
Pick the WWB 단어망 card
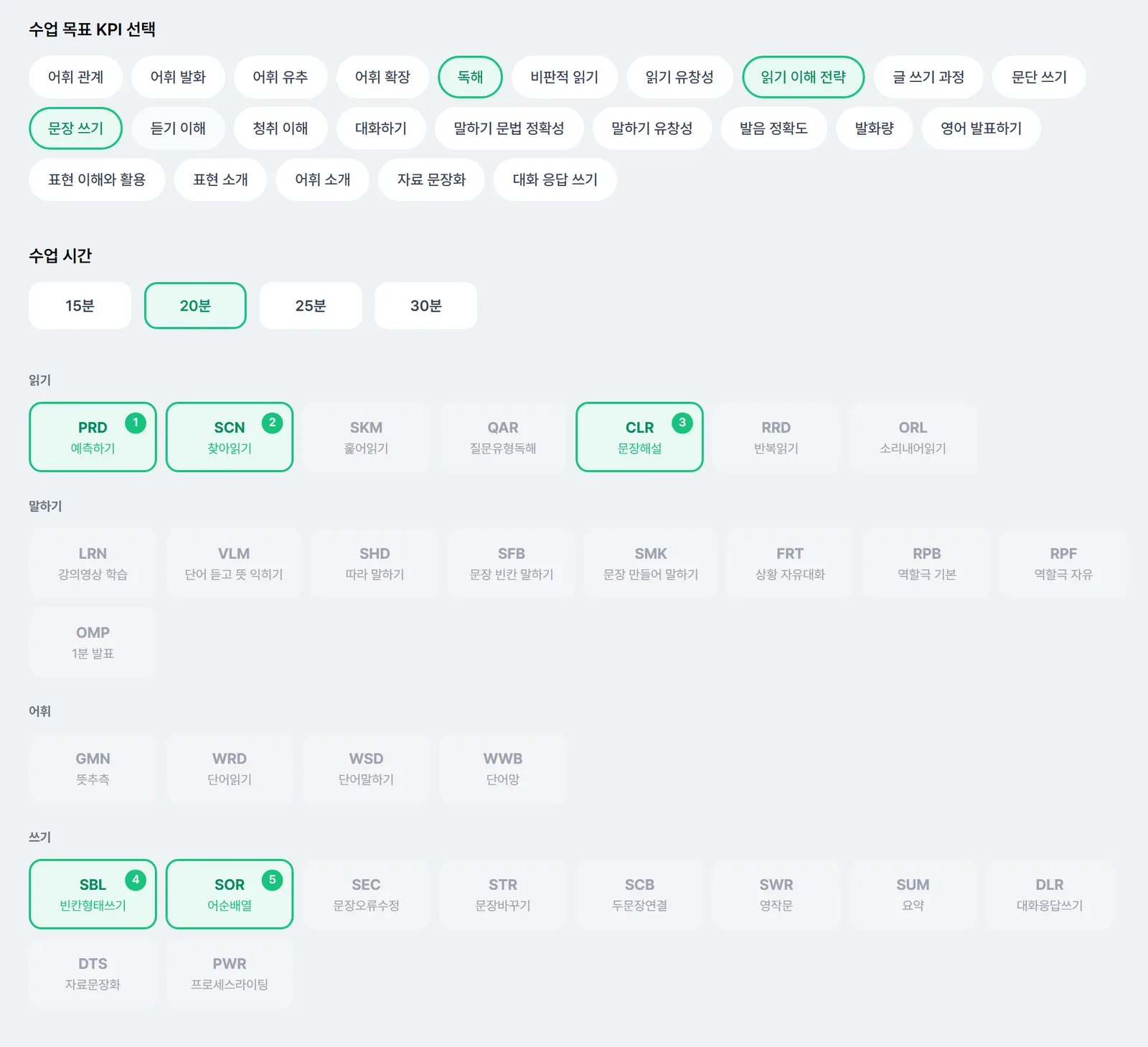tap(503, 769)
